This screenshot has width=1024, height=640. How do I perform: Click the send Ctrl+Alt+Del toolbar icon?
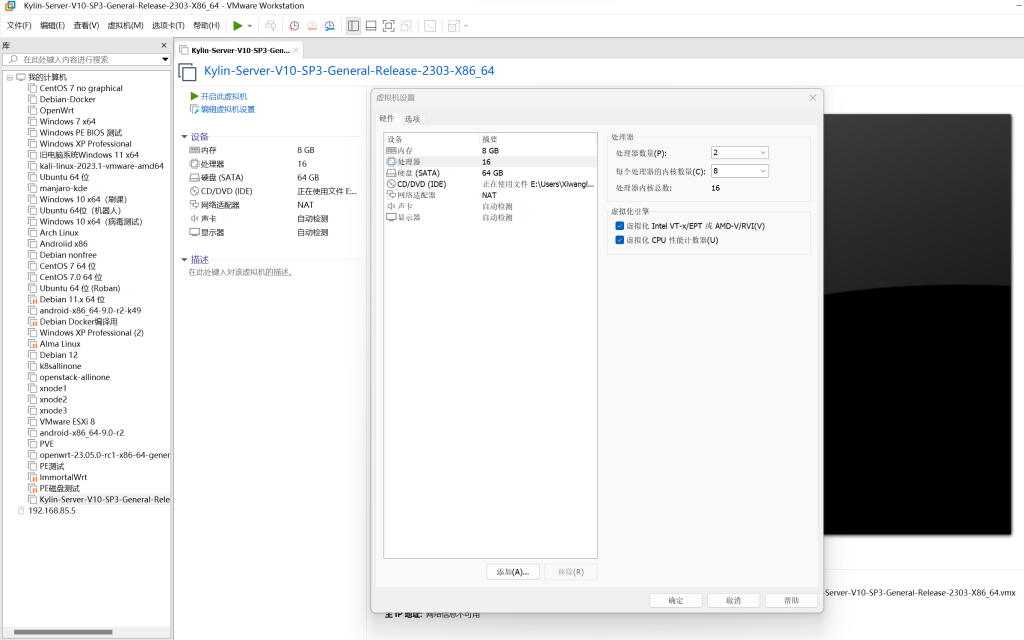point(270,26)
